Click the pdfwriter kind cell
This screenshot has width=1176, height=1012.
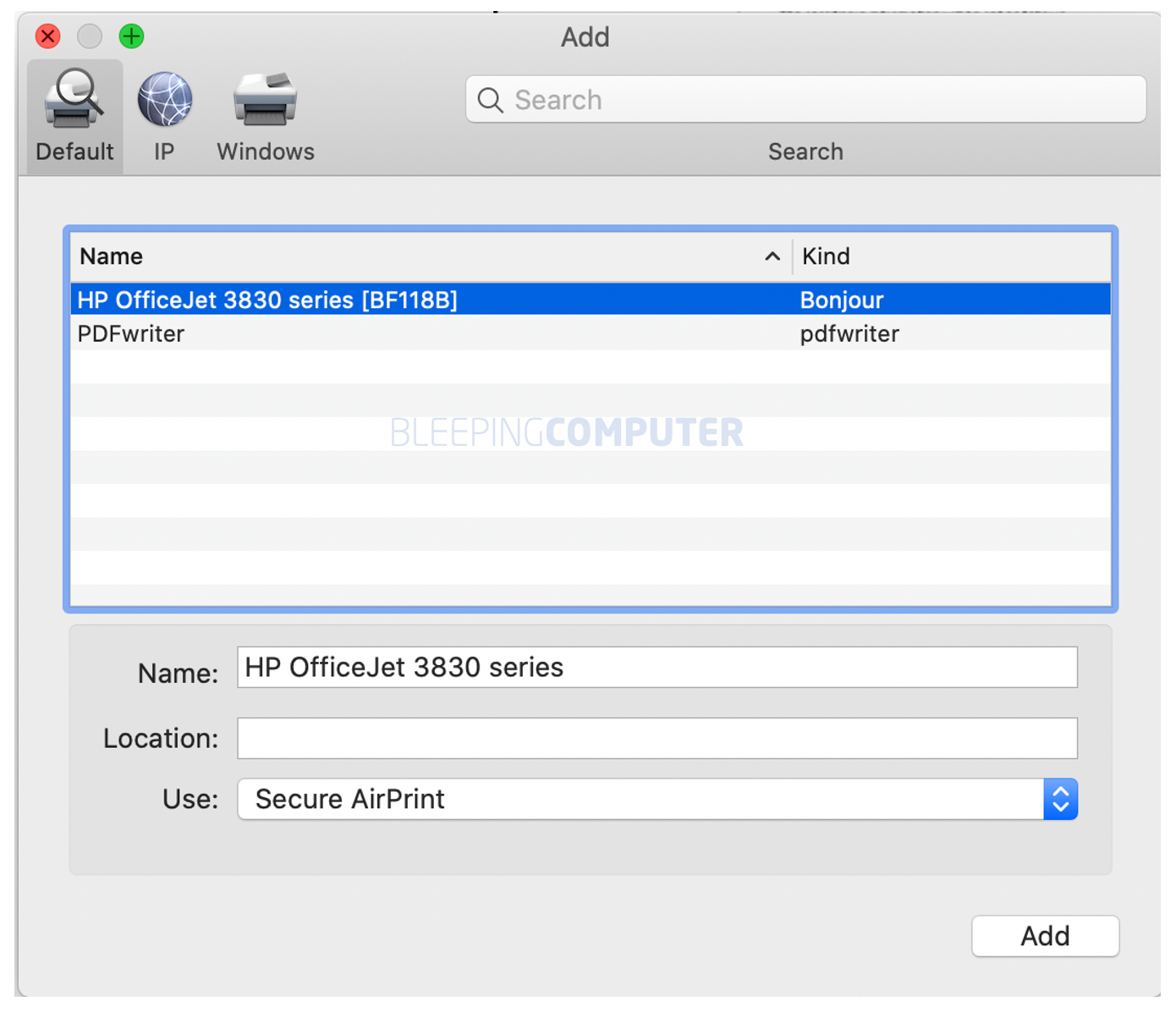(x=849, y=334)
